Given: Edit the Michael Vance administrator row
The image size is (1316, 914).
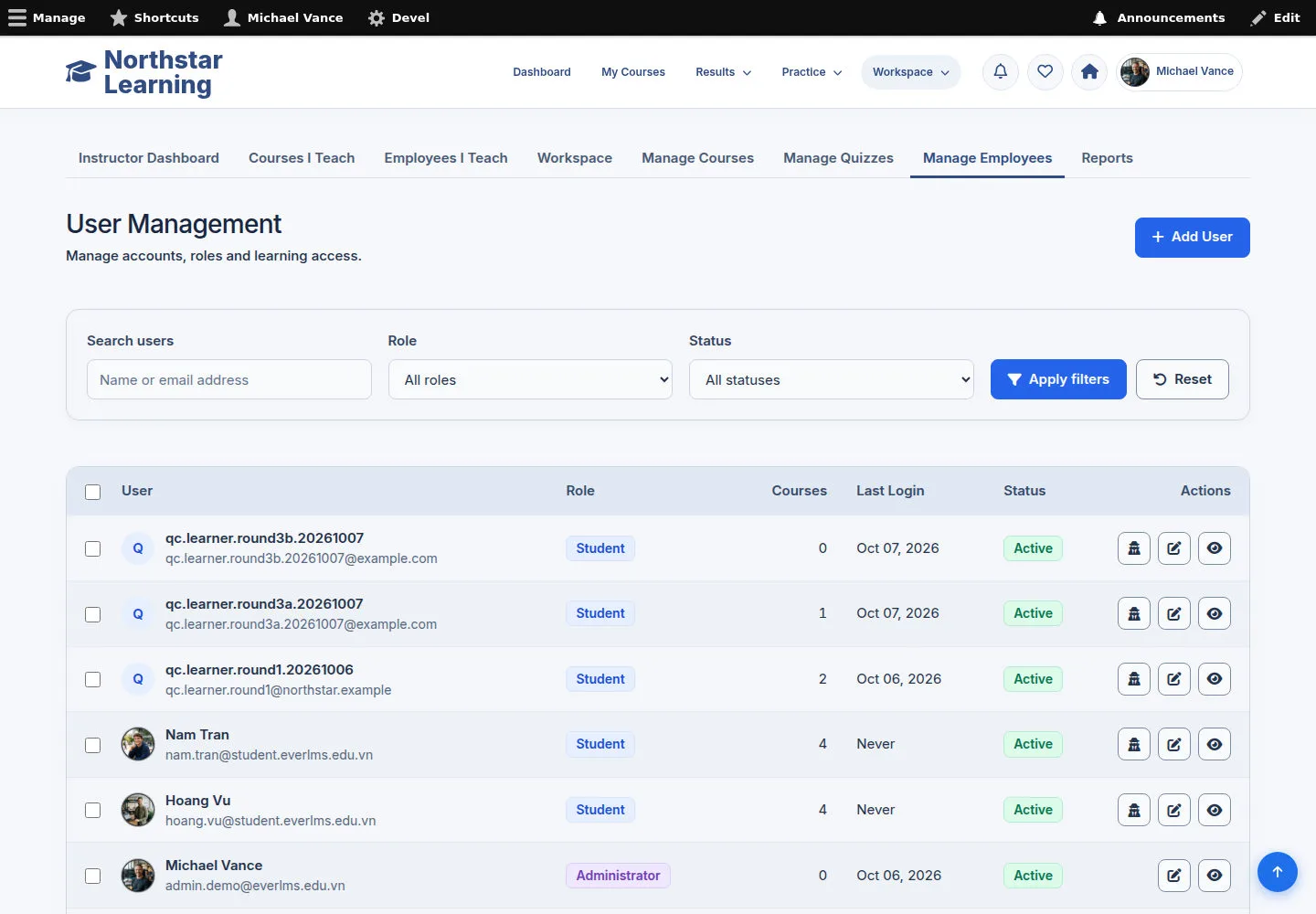Looking at the screenshot, I should point(1174,876).
